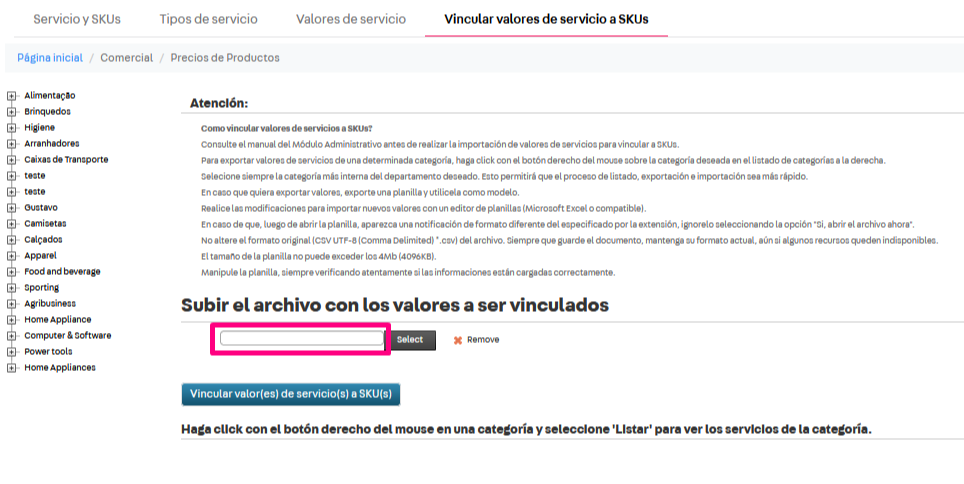Go to Página inicial breadcrumb link
Viewport: 964px width, 484px height.
(50, 58)
